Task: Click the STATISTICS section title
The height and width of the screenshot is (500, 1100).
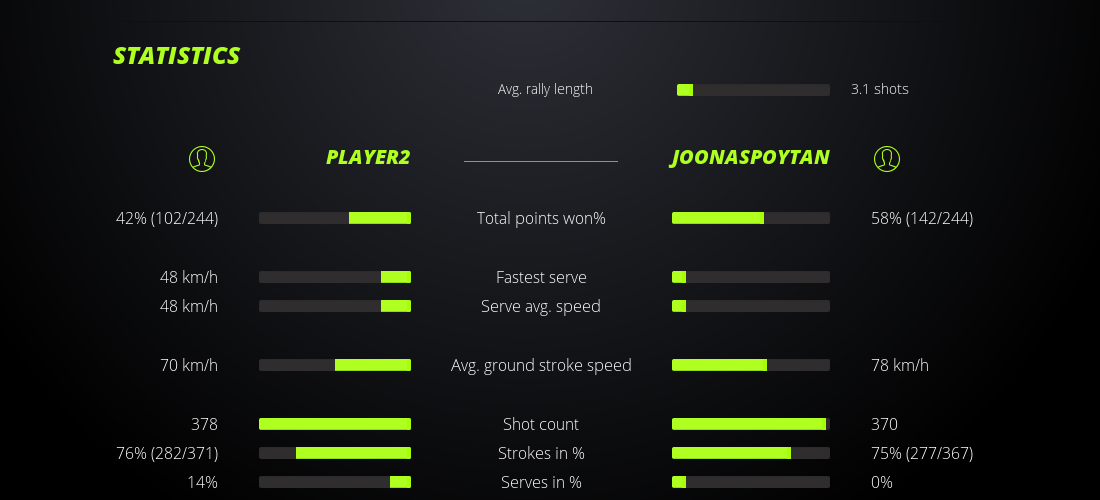Action: pos(177,55)
